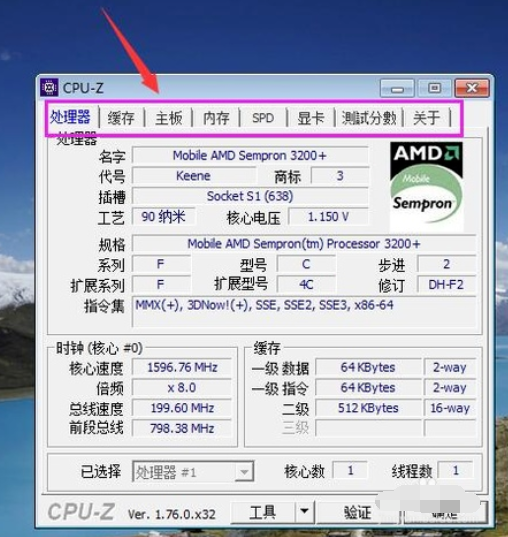The height and width of the screenshot is (537, 508).
Task: Go to the 显卡 tab
Action: point(311,118)
